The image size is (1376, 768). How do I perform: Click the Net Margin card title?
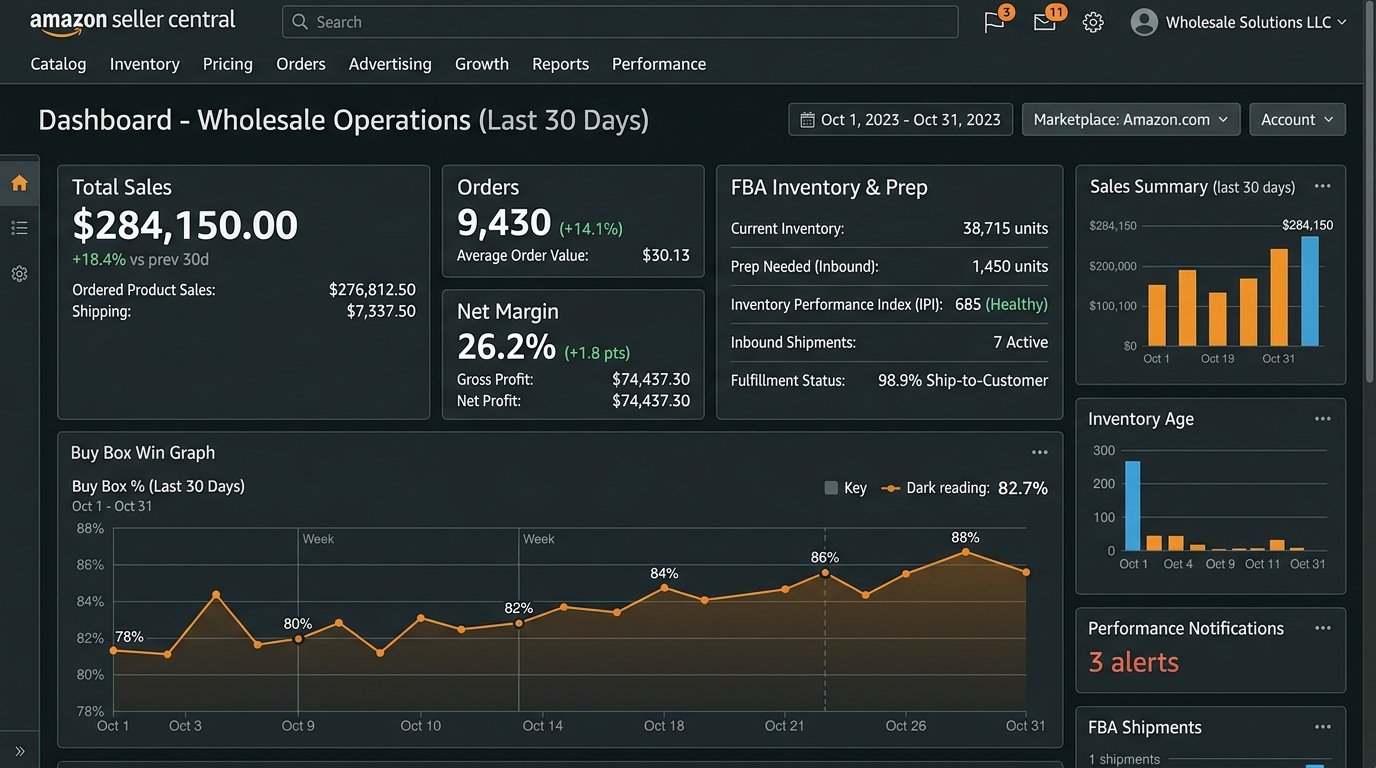508,311
